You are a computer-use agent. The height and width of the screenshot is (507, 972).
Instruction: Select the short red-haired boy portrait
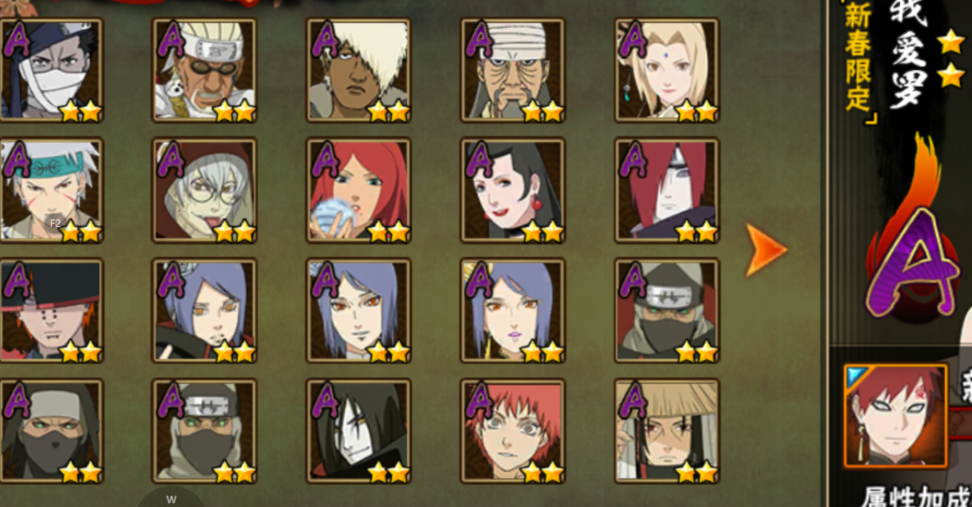click(513, 431)
